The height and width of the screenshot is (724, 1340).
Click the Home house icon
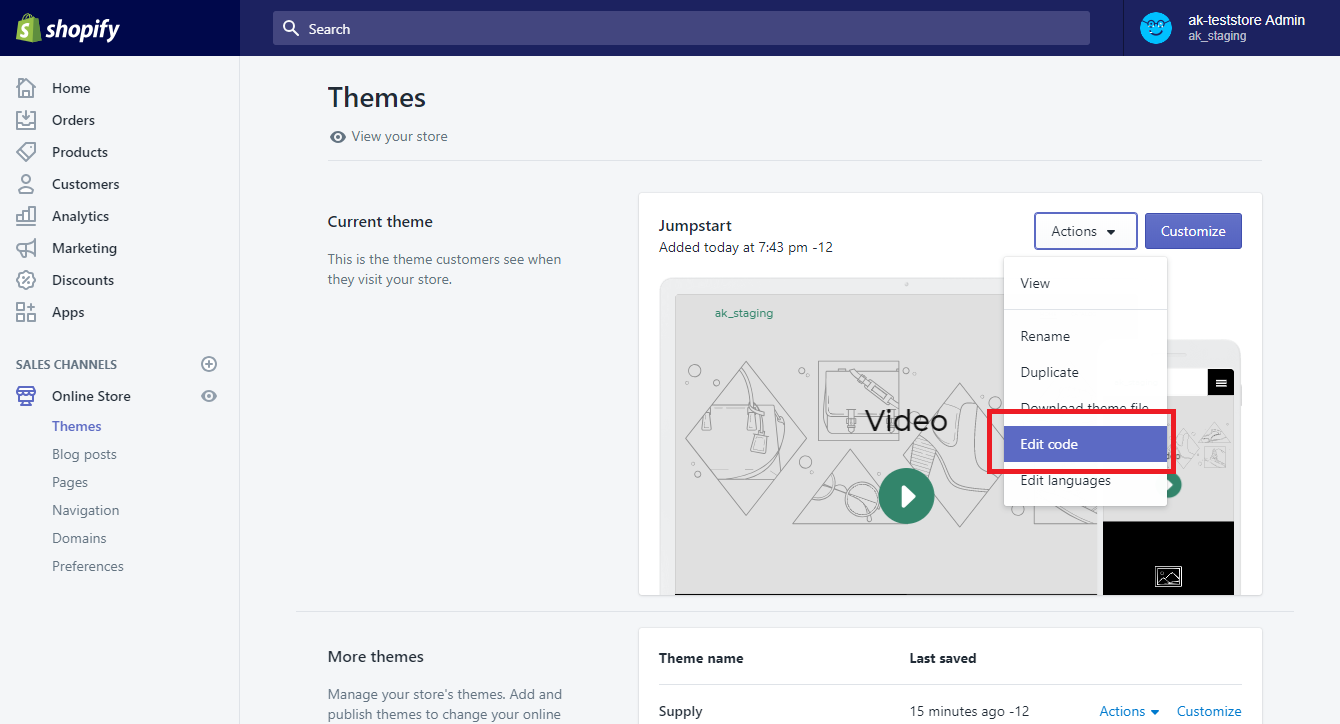click(26, 88)
